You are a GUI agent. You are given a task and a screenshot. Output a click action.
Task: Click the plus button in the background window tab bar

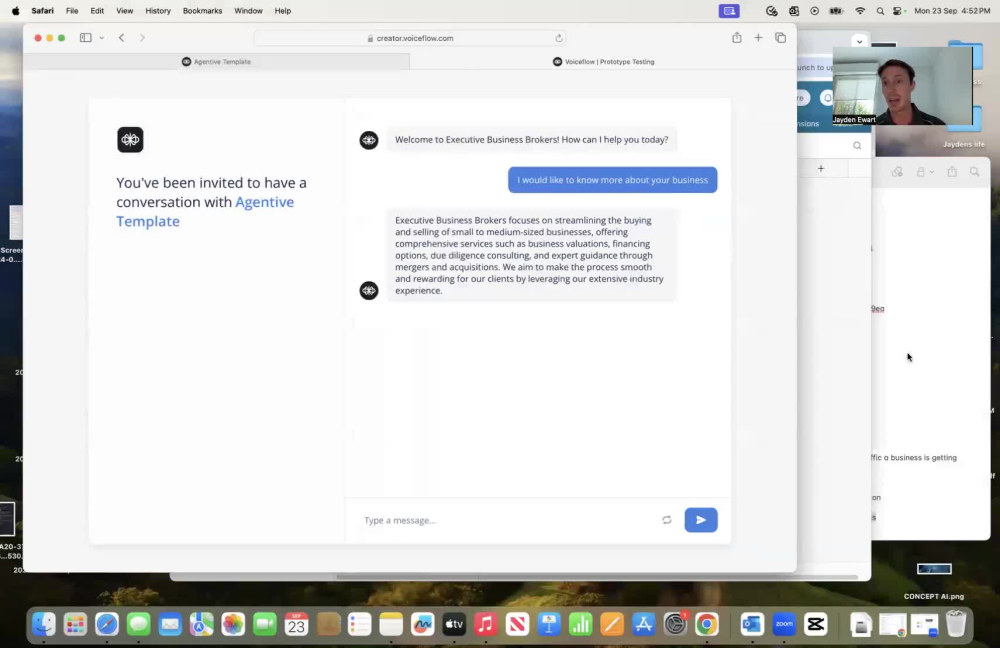point(821,168)
